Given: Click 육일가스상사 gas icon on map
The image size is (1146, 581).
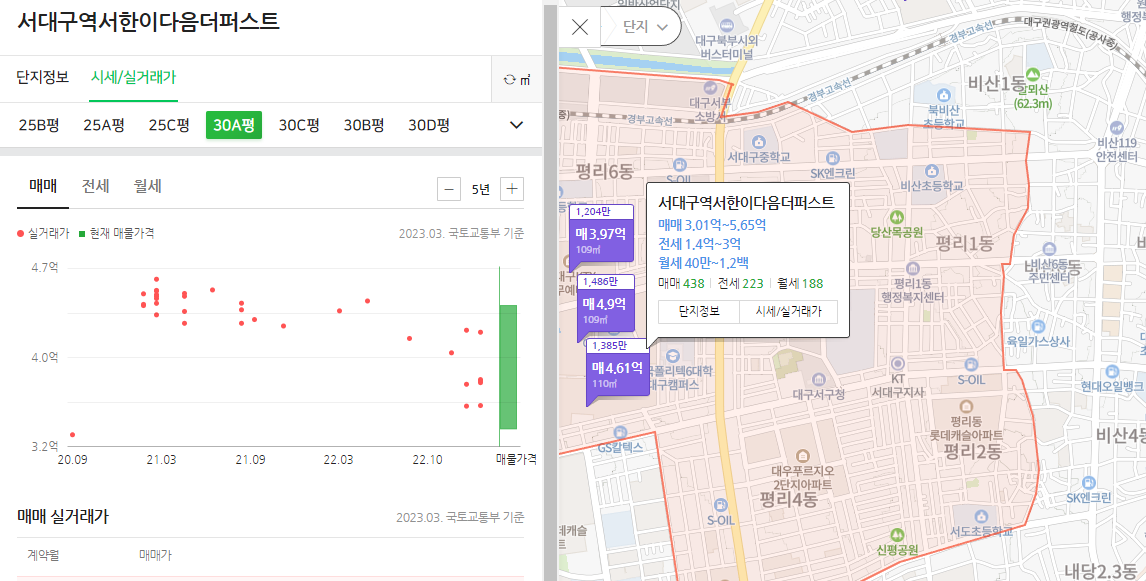Looking at the screenshot, I should pos(1038,326).
